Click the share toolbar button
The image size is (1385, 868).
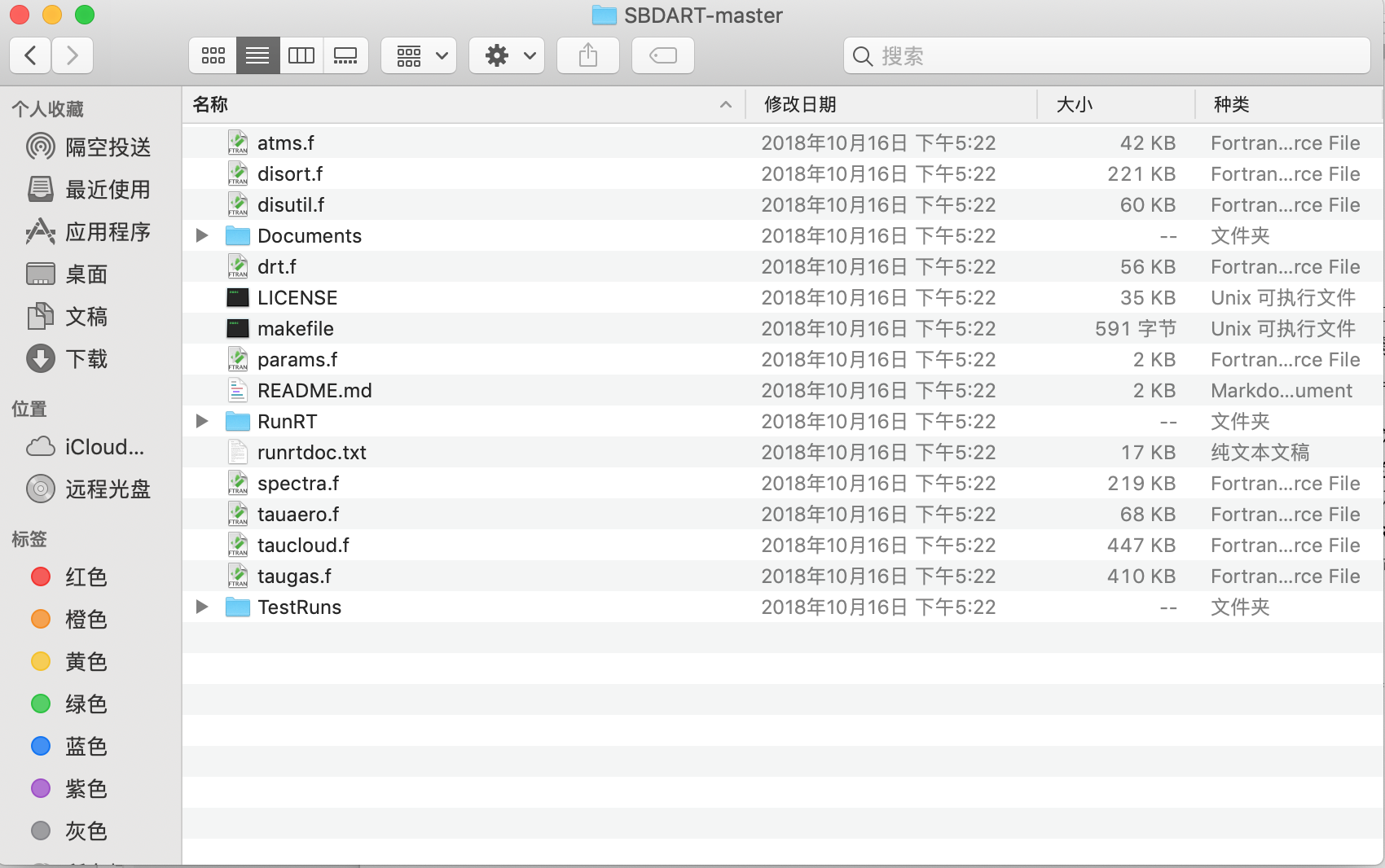coord(588,55)
